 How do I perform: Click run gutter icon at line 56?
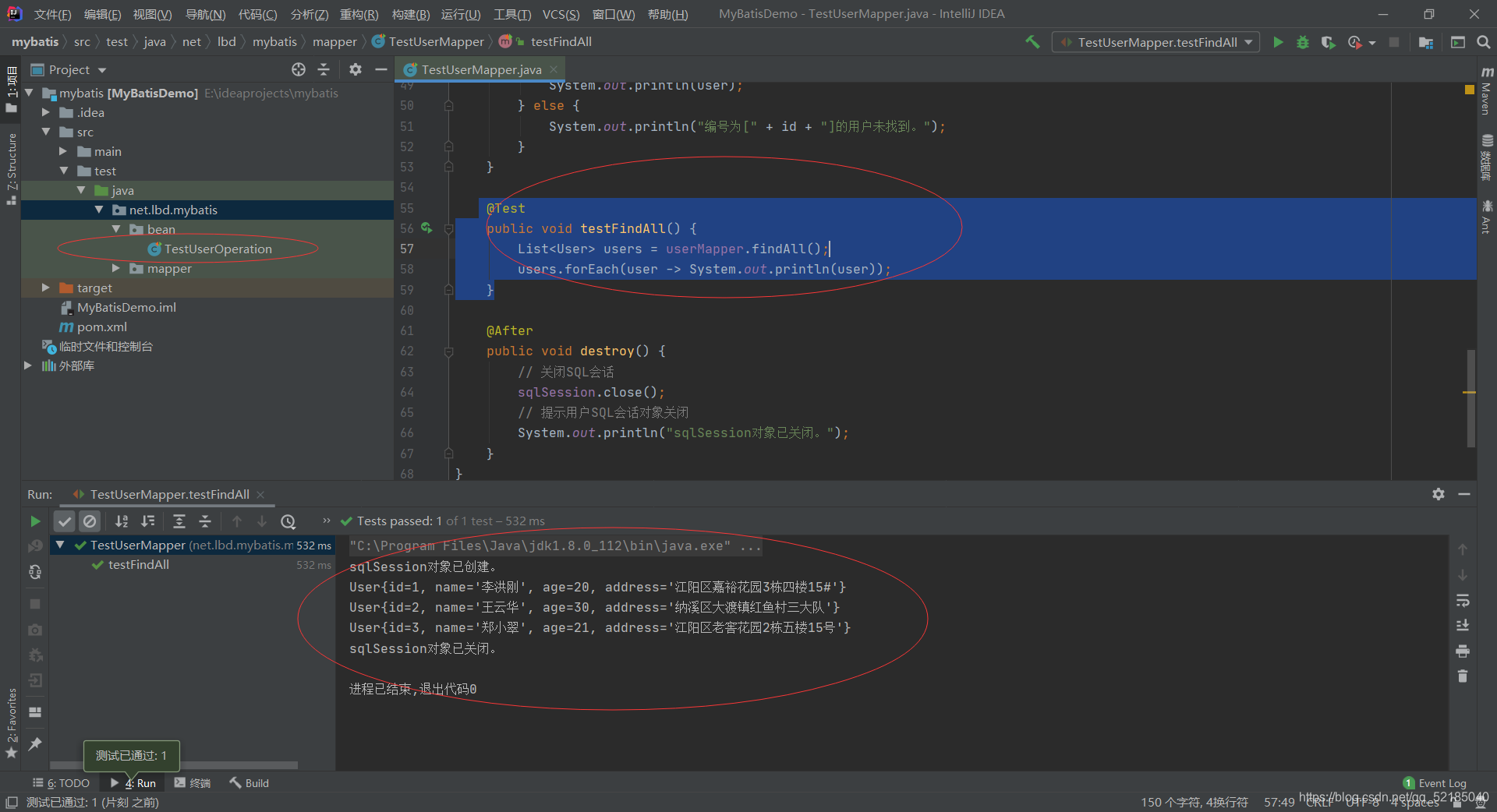tap(426, 228)
